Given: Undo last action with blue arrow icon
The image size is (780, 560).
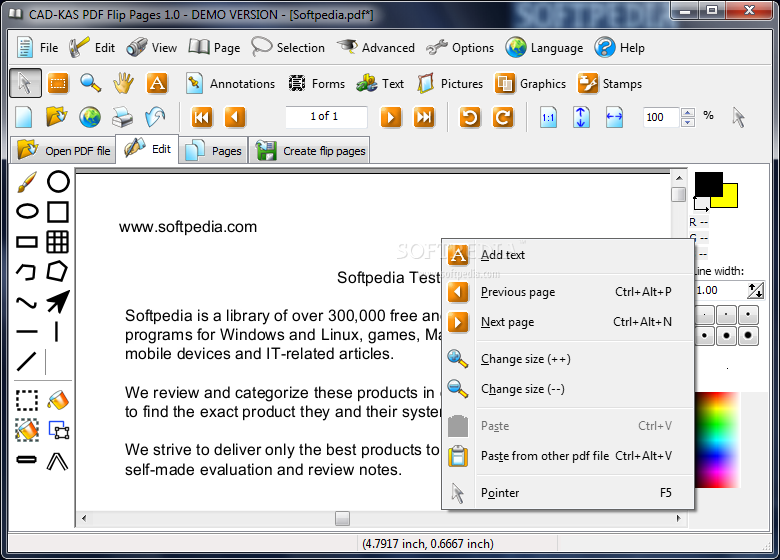Looking at the screenshot, I should (x=155, y=117).
